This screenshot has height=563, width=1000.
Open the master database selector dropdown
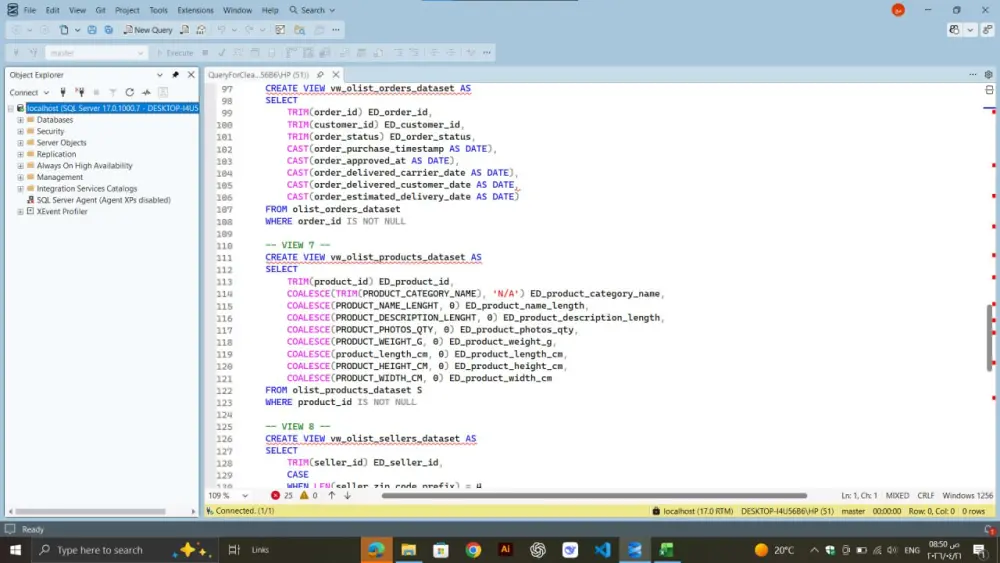(96, 53)
